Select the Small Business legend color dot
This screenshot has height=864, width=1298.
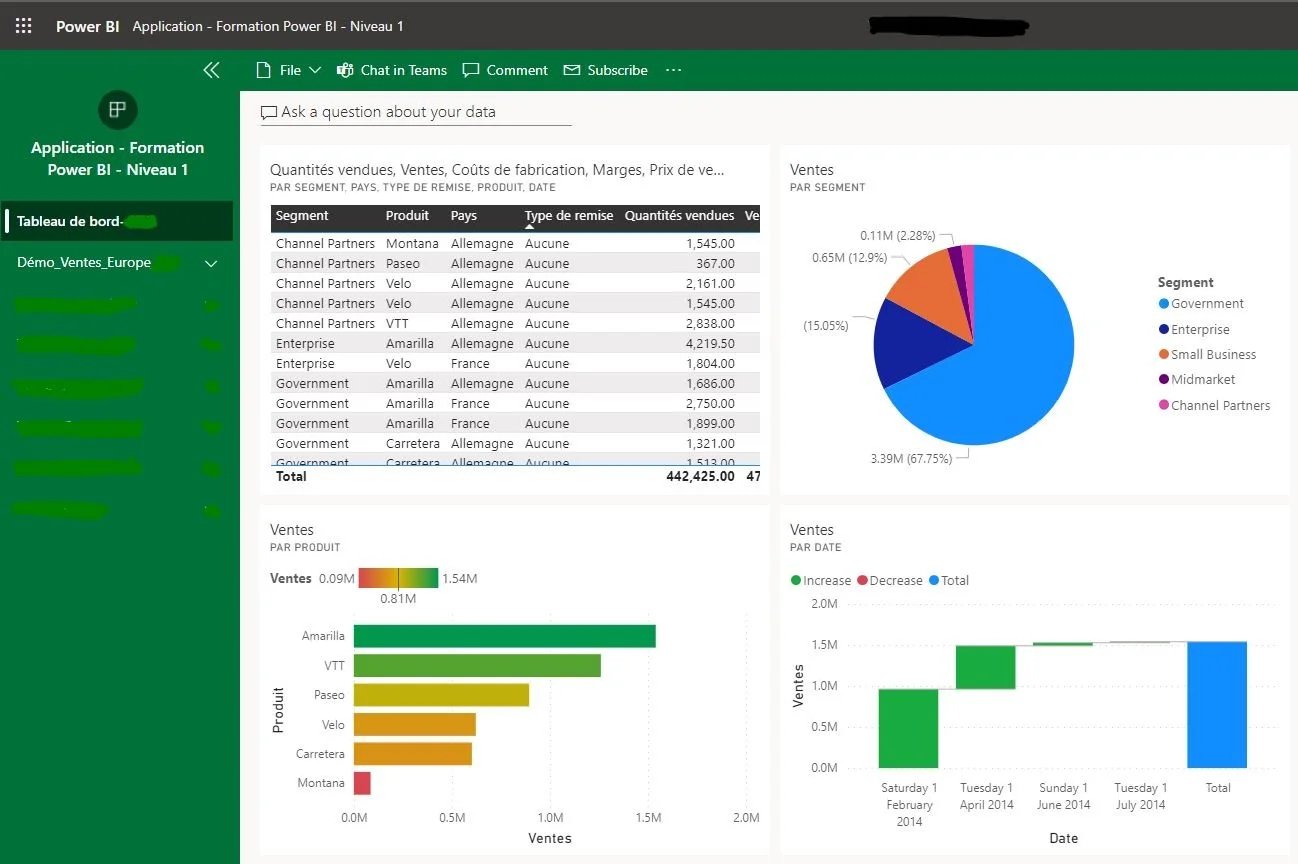coord(1164,354)
